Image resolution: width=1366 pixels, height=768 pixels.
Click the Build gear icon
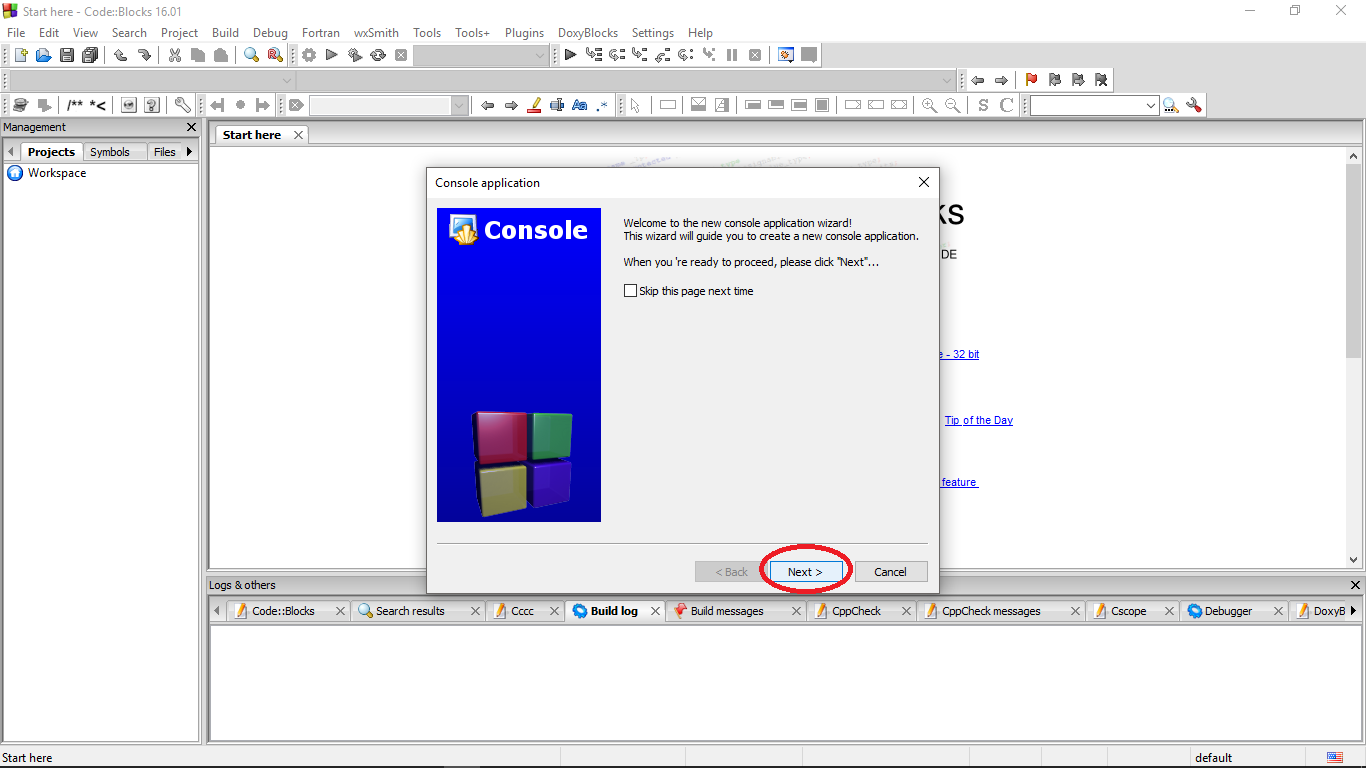[x=308, y=55]
